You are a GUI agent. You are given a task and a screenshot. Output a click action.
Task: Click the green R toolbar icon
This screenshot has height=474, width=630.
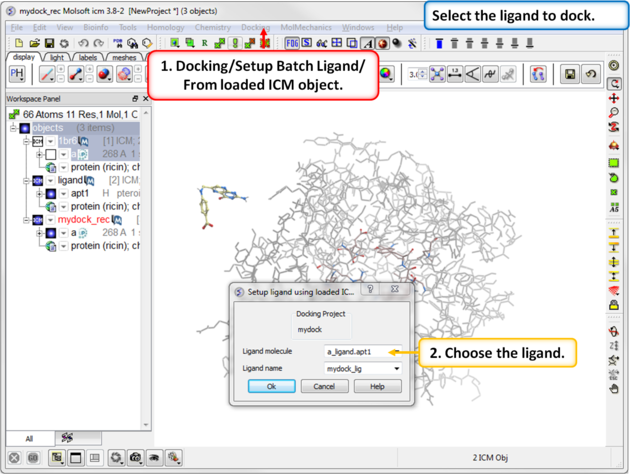(x=205, y=43)
